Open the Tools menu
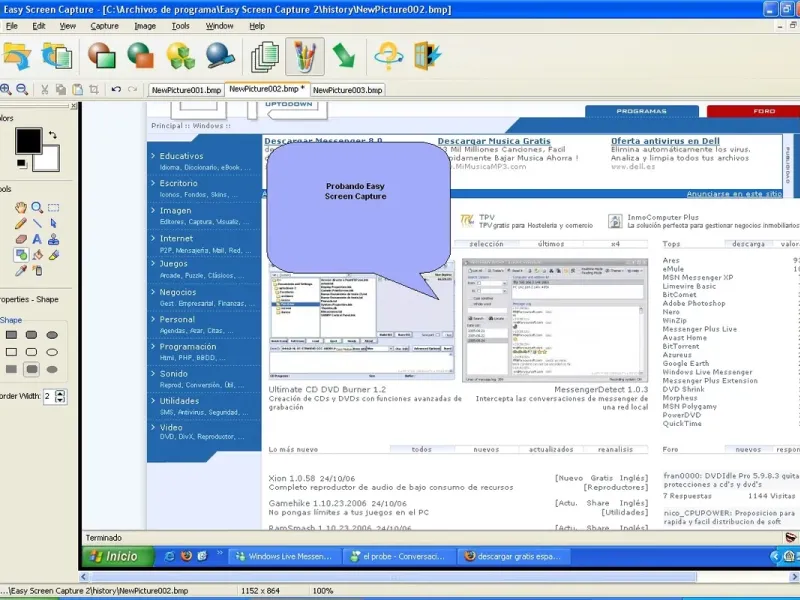 tap(181, 26)
